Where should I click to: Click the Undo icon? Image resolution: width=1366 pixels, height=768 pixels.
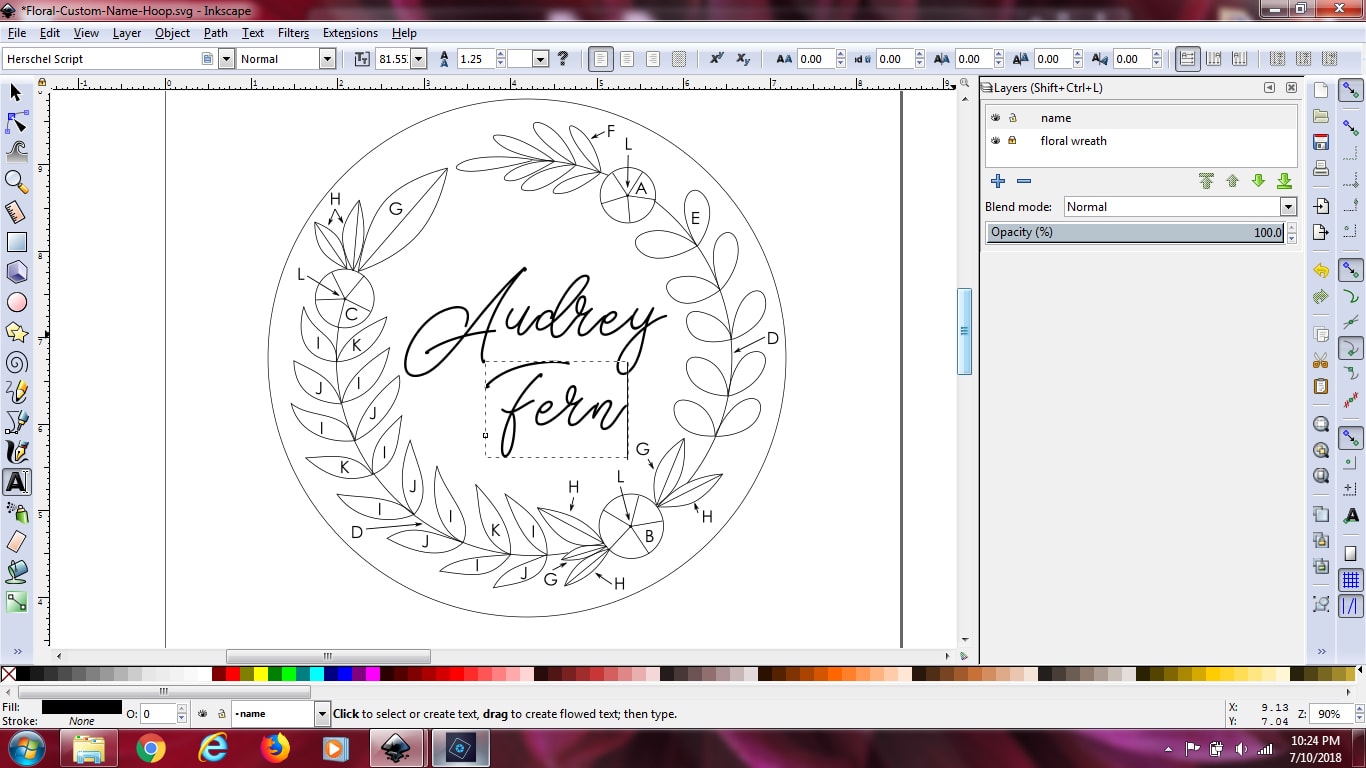click(x=1321, y=271)
